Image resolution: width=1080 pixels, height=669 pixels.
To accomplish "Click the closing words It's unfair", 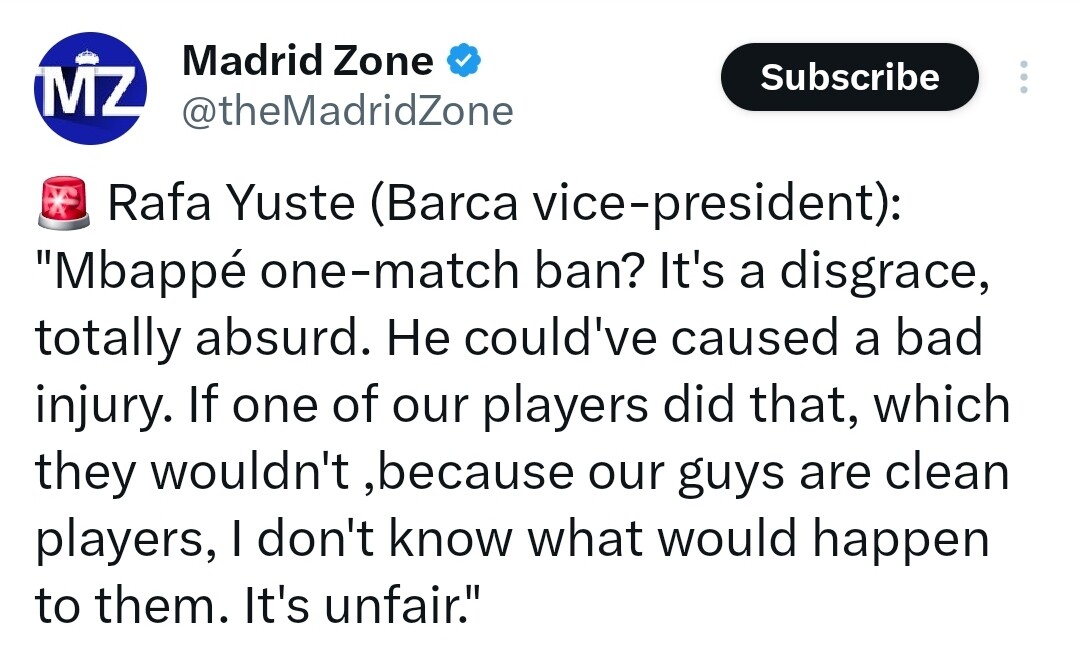I will 358,606.
